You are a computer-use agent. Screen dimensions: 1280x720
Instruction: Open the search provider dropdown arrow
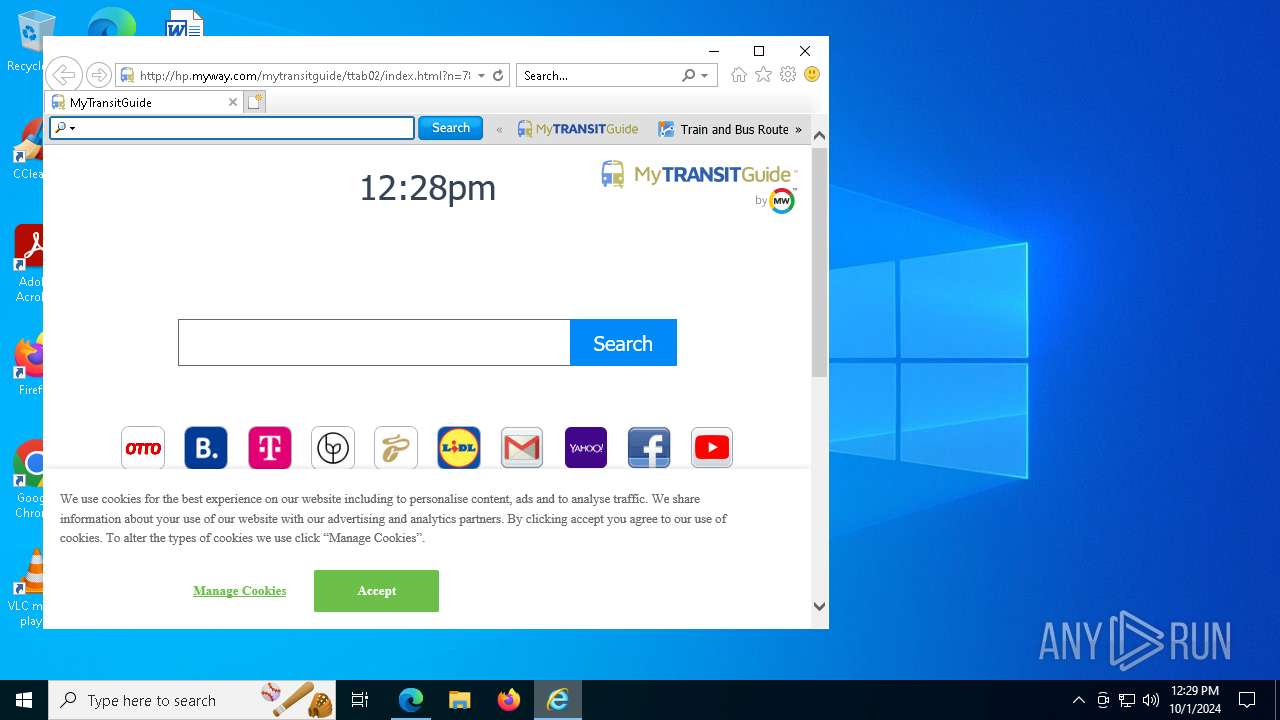[x=704, y=75]
